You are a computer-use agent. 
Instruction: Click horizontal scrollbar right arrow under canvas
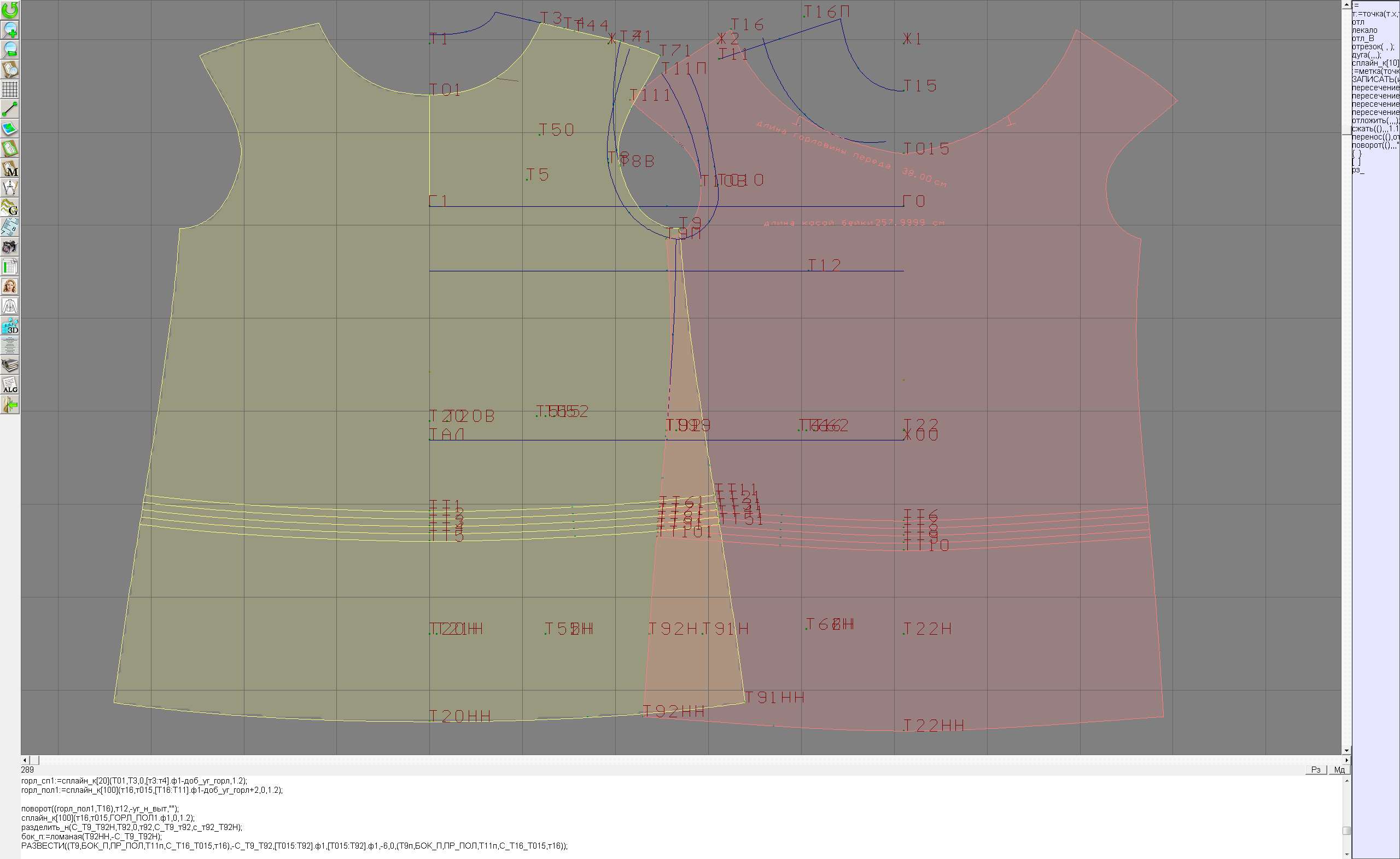(1346, 760)
